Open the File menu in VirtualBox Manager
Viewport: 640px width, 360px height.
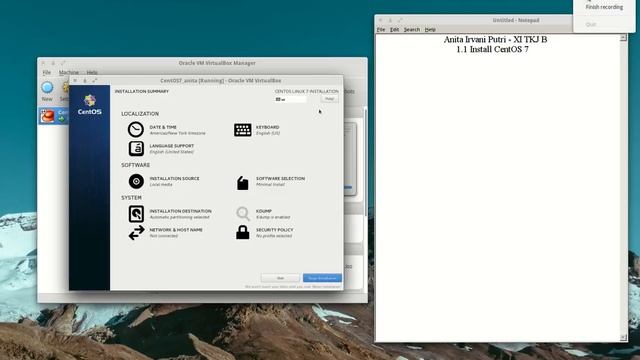(47, 72)
